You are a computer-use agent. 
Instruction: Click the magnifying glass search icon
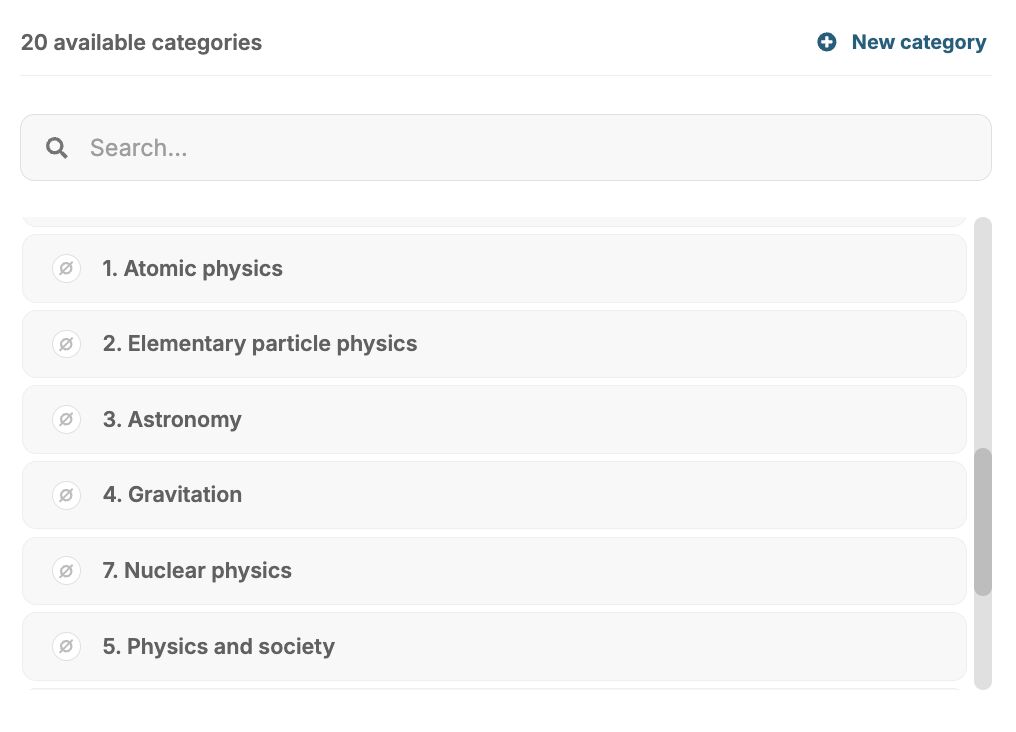tap(58, 148)
